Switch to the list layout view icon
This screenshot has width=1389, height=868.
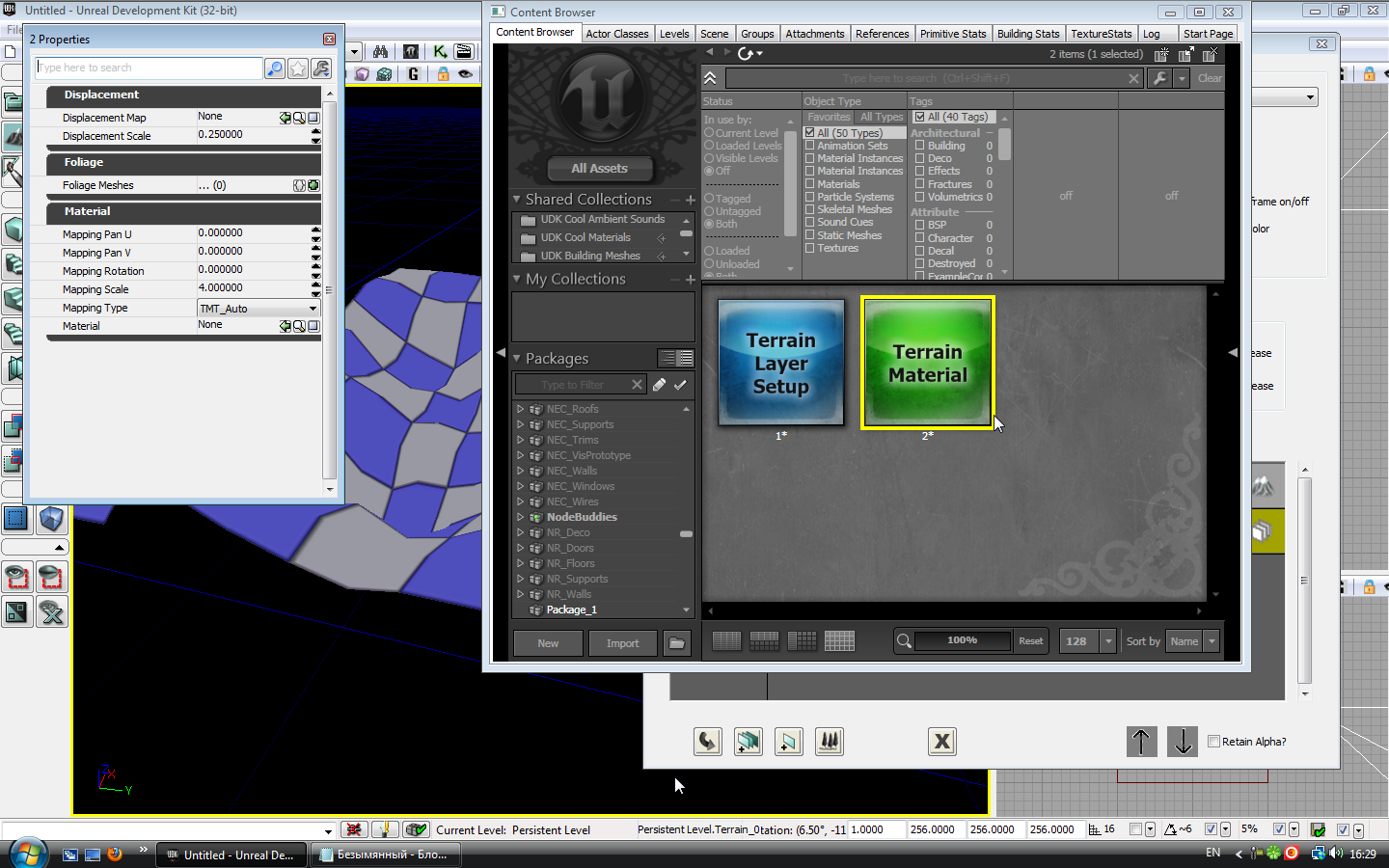726,640
